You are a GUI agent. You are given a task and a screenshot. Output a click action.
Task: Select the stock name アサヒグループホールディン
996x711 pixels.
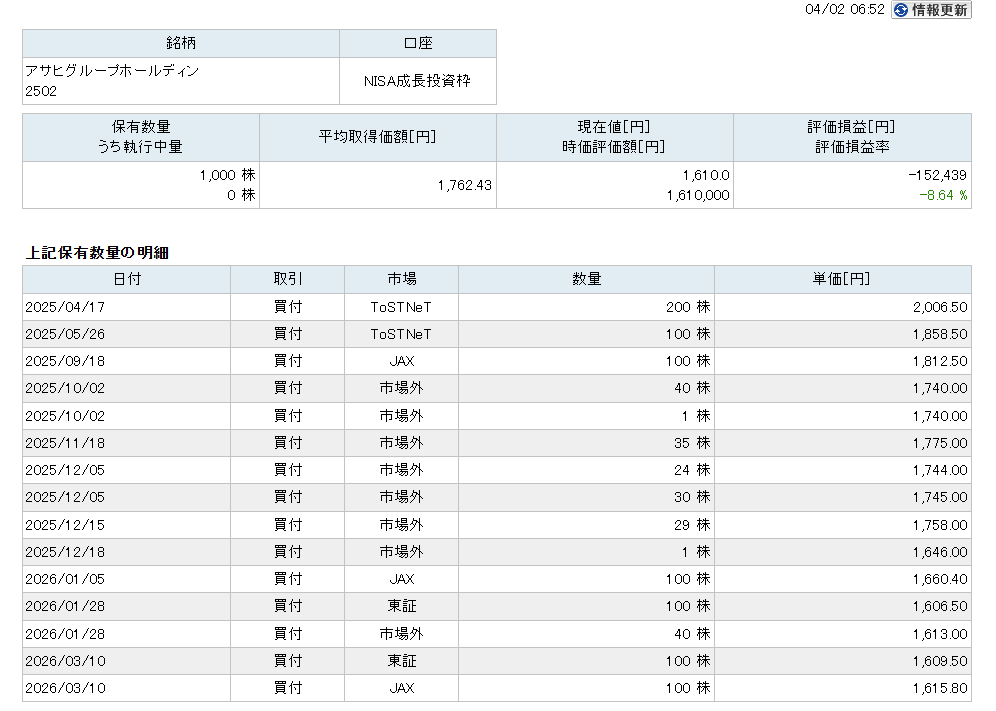coord(112,71)
